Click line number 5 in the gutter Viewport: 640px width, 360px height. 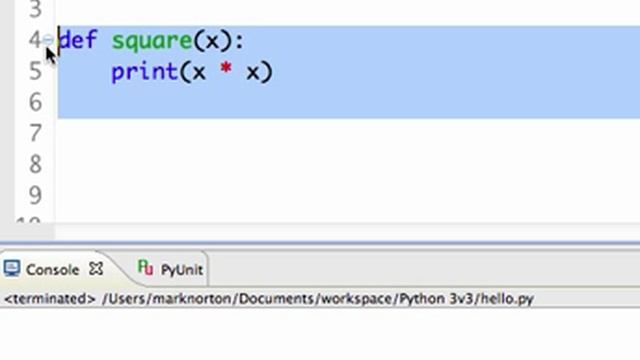point(36,71)
